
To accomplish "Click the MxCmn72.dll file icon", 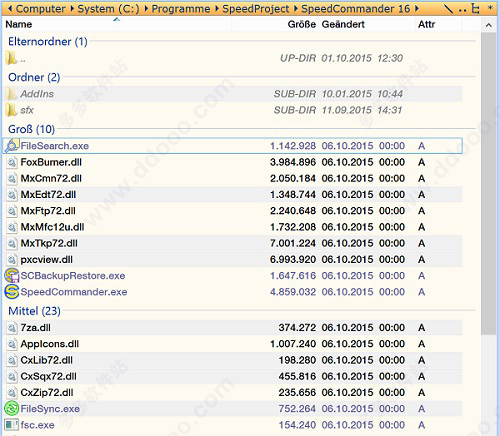I will (x=12, y=178).
